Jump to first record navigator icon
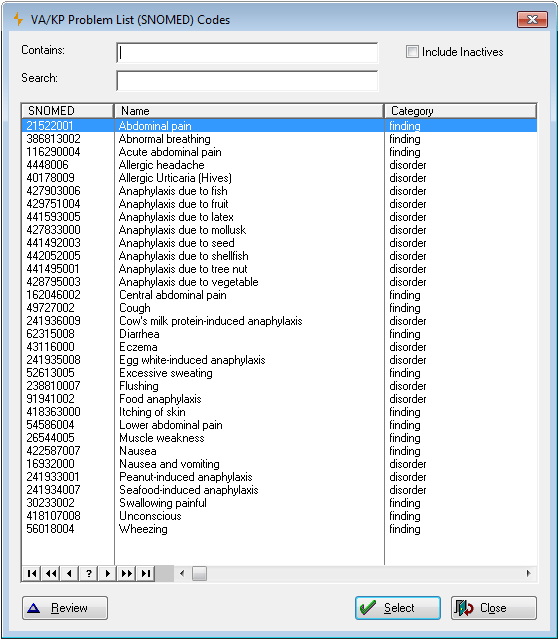 coord(31,573)
